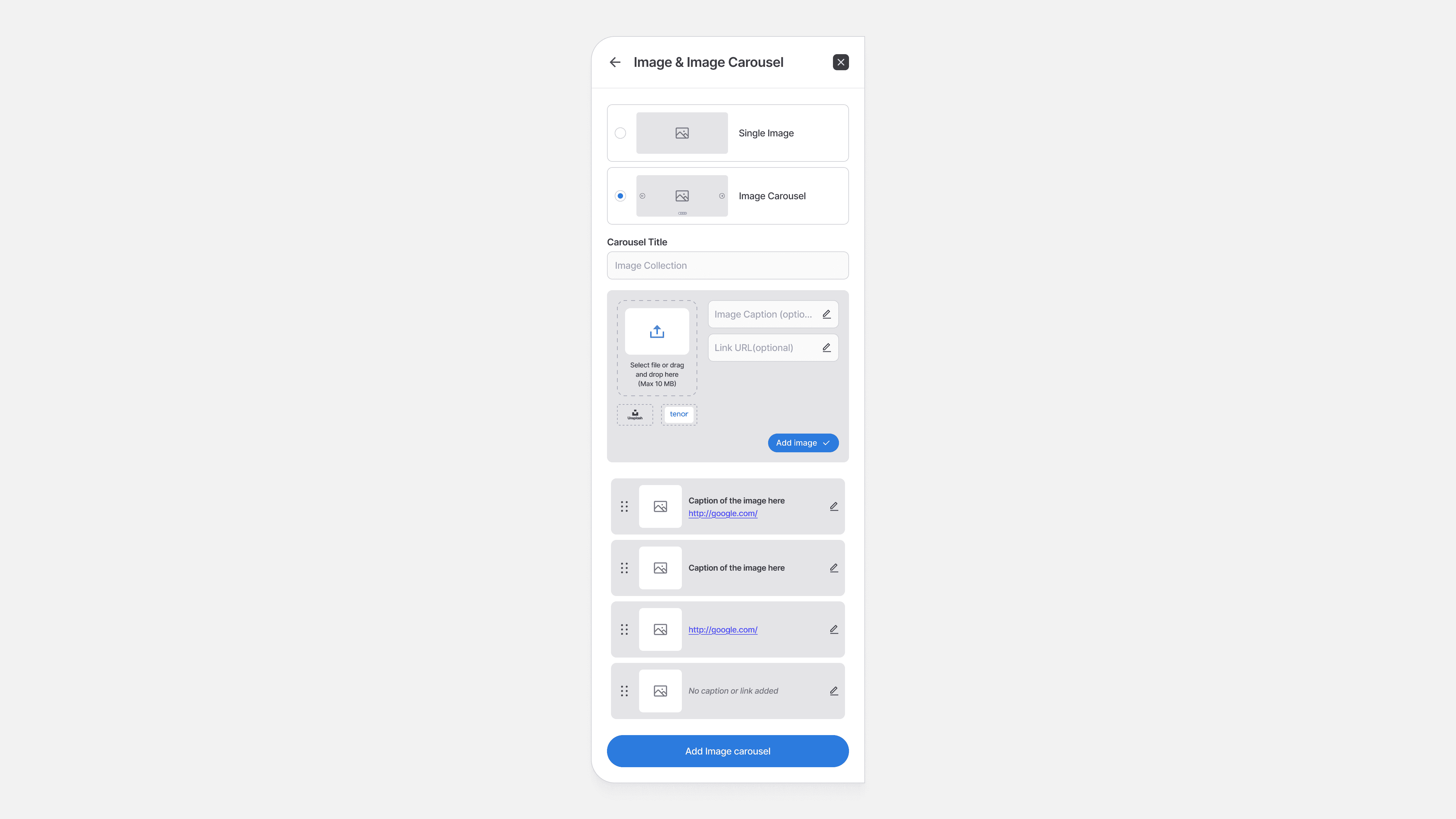
Task: Choose tenor as image source
Action: point(679,414)
